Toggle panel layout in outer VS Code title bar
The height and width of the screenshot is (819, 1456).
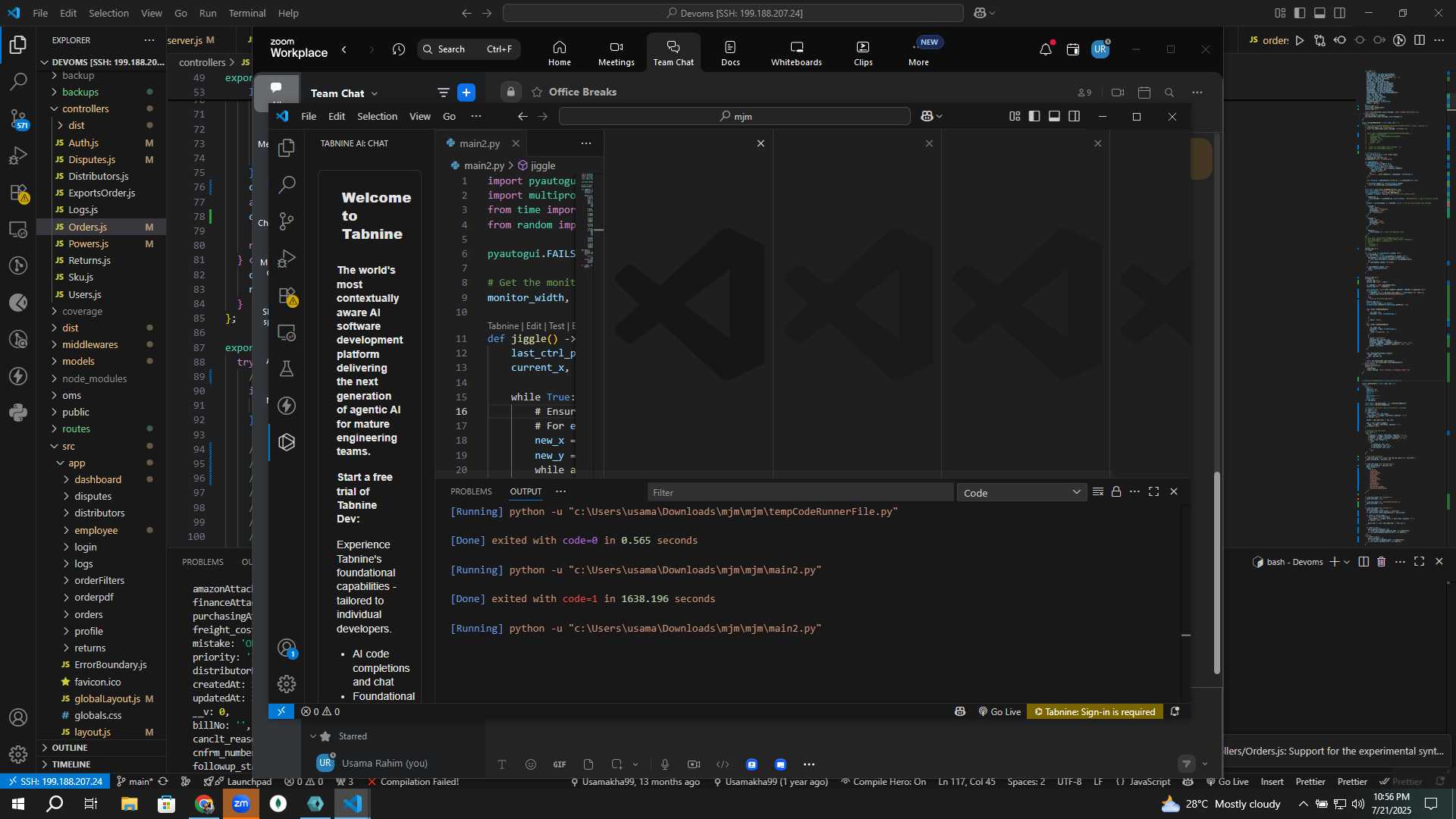pos(1319,13)
